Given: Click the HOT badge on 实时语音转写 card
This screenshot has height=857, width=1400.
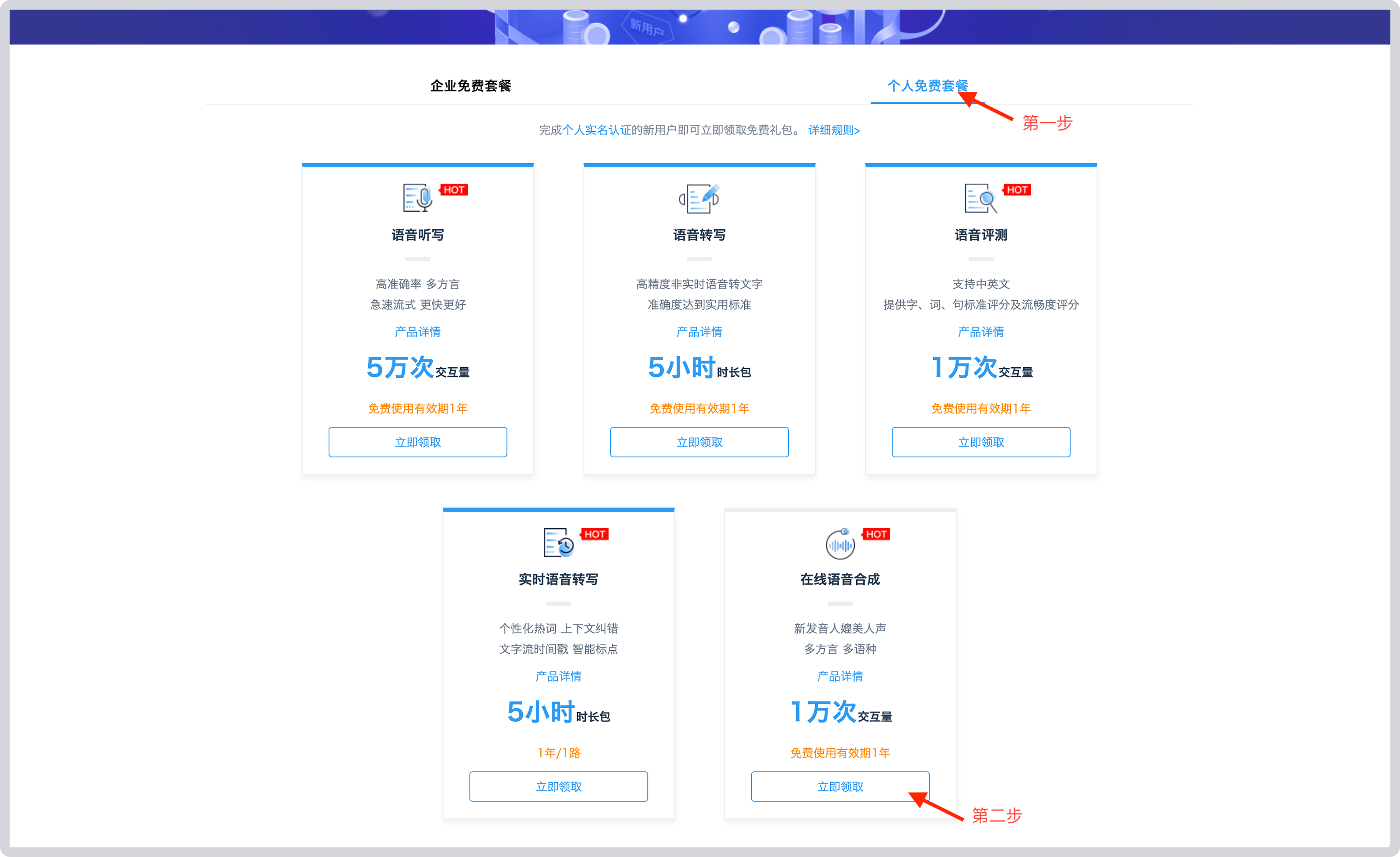Looking at the screenshot, I should tap(594, 534).
